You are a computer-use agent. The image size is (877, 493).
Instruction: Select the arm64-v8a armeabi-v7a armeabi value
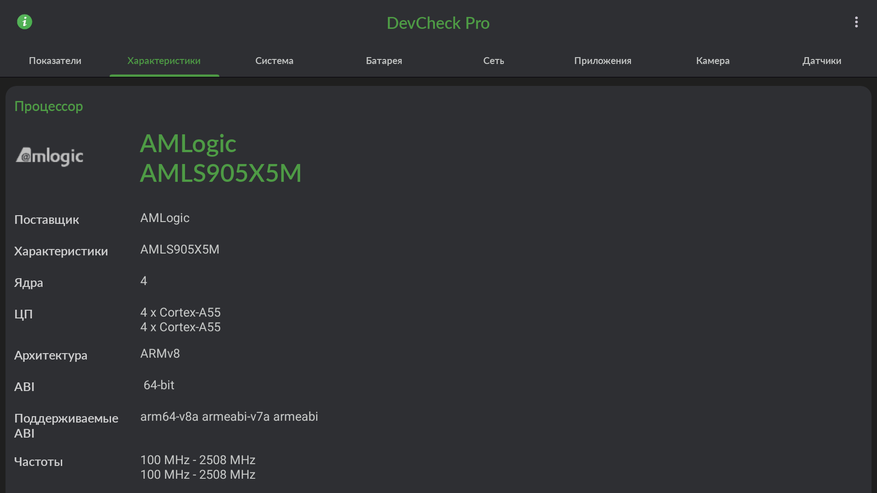(229, 416)
